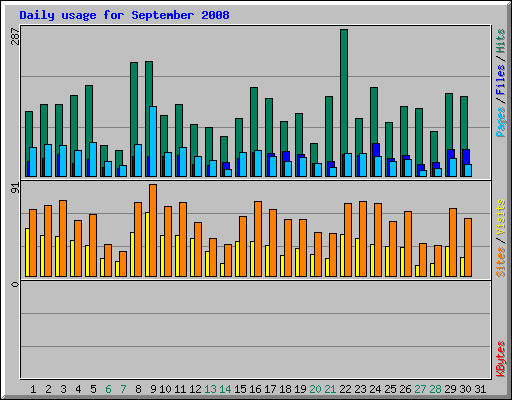Click day label '18' on x-axis
512x400 pixels.
tap(285, 389)
